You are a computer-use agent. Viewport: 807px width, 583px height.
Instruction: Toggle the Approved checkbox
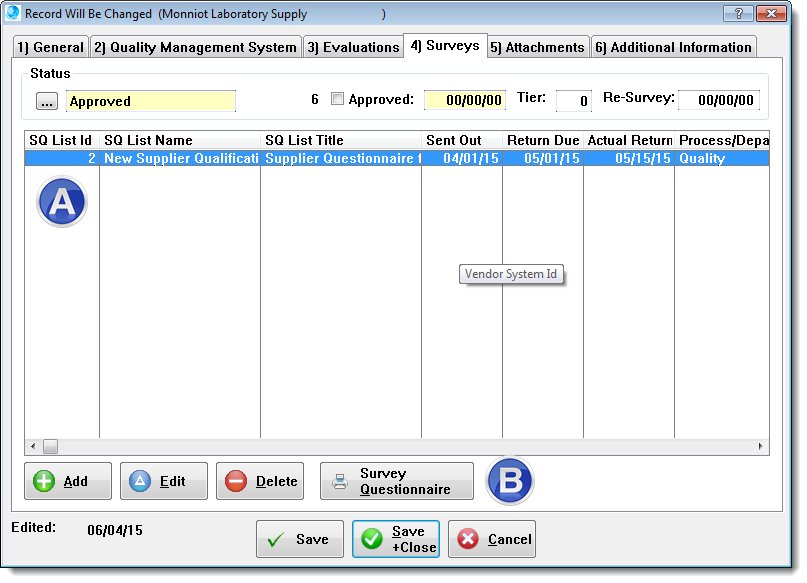coord(337,100)
